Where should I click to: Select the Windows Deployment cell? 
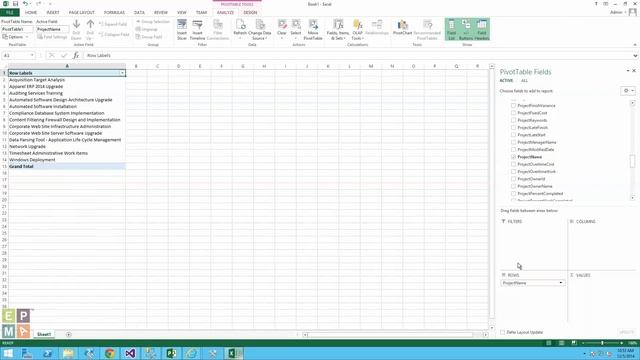tap(67, 160)
